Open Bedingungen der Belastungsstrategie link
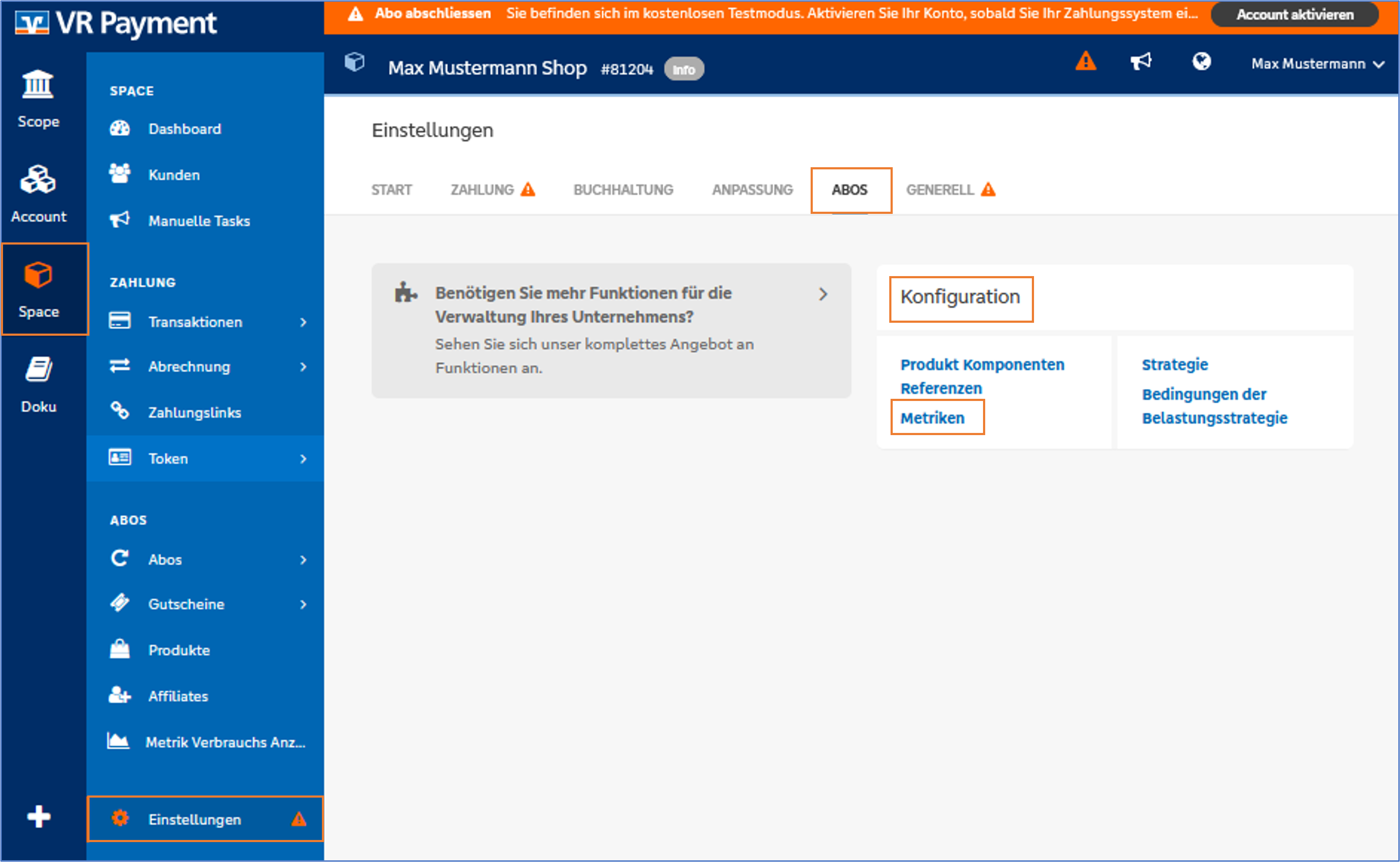The image size is (1400, 862). 1214,406
